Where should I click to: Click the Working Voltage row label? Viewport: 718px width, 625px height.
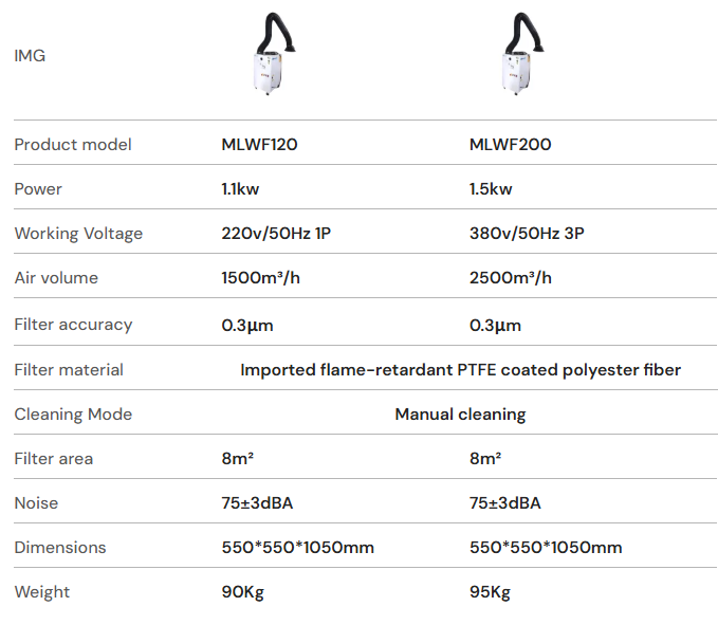[78, 234]
